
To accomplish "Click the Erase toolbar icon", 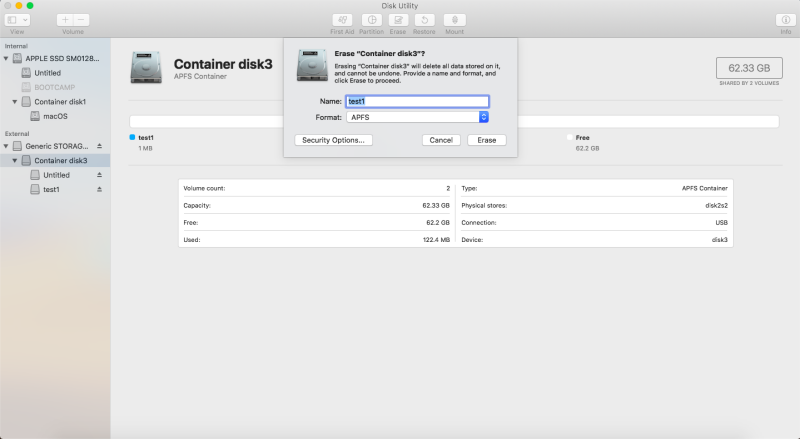I will click(x=397, y=19).
